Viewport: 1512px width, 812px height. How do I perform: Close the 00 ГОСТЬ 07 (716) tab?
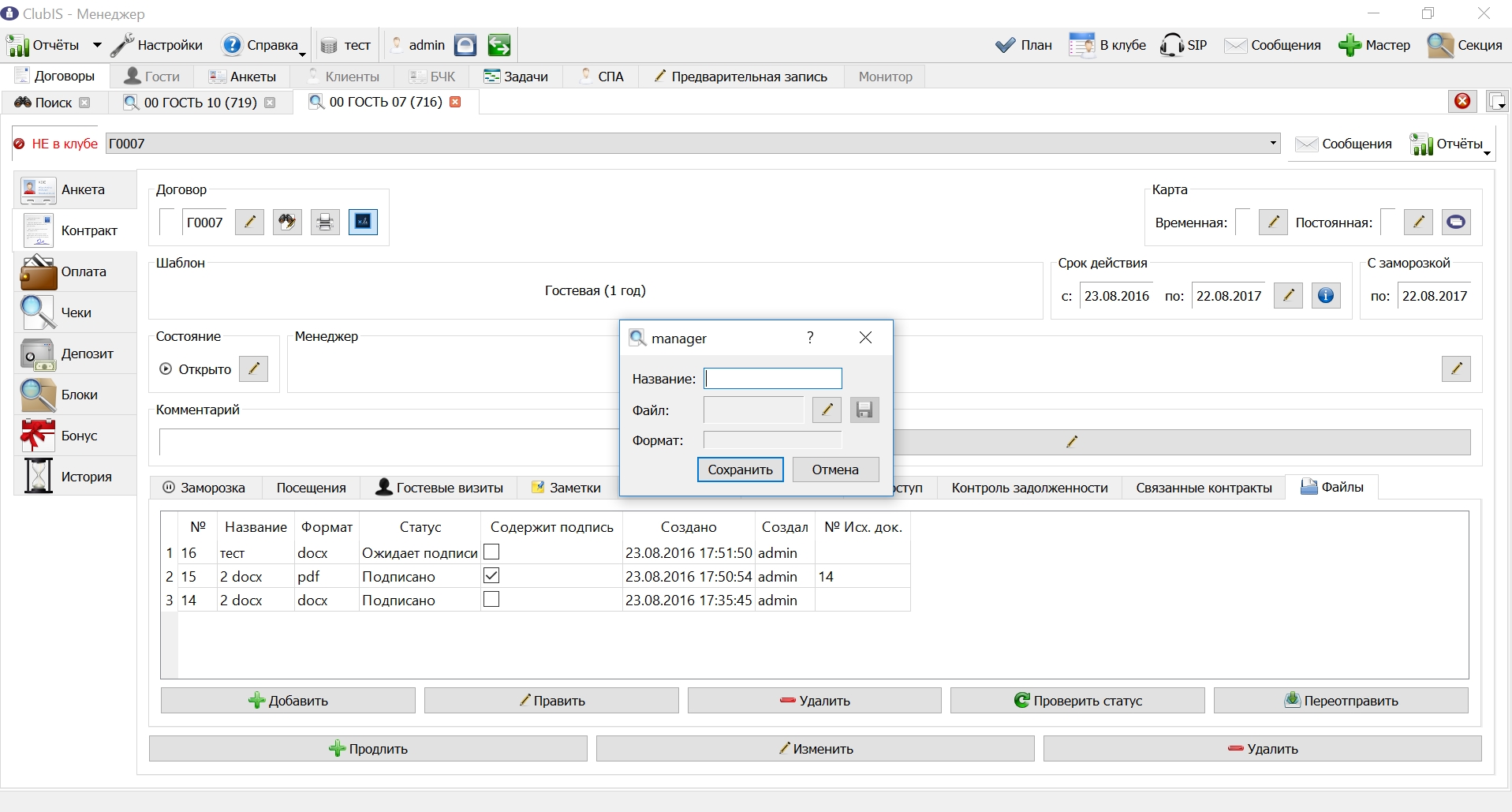[x=455, y=102]
